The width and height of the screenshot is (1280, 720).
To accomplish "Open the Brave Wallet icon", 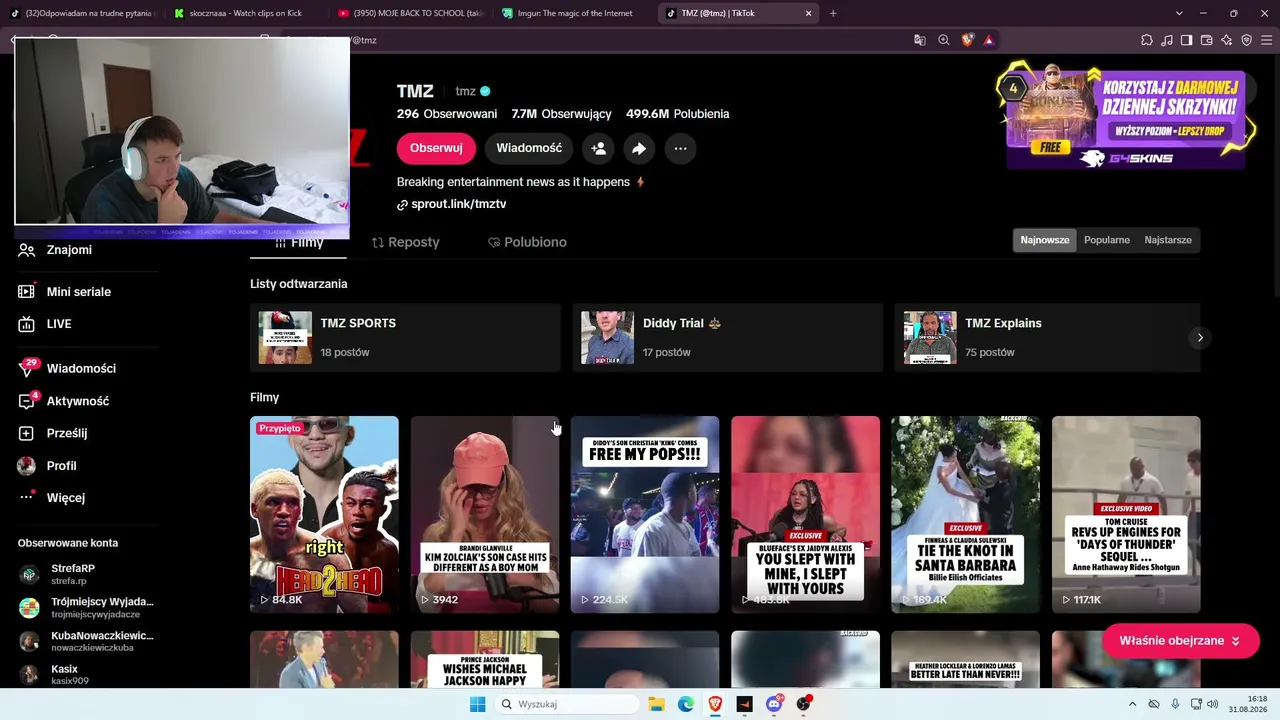I will click(1207, 40).
